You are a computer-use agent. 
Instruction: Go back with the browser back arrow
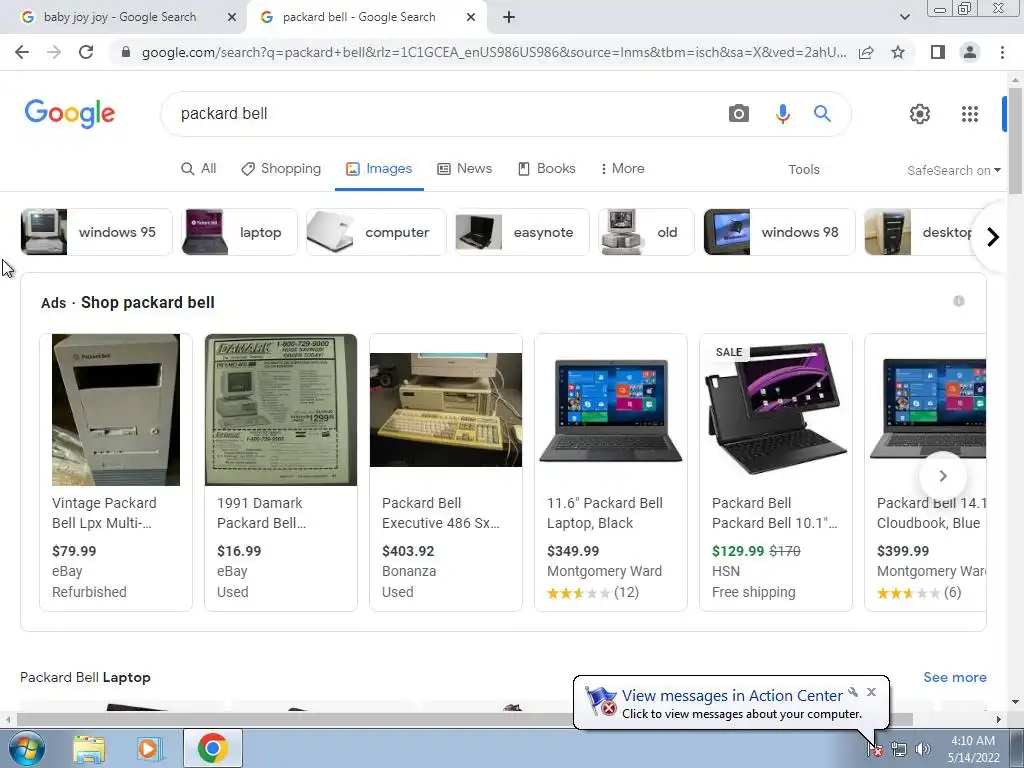click(x=22, y=52)
